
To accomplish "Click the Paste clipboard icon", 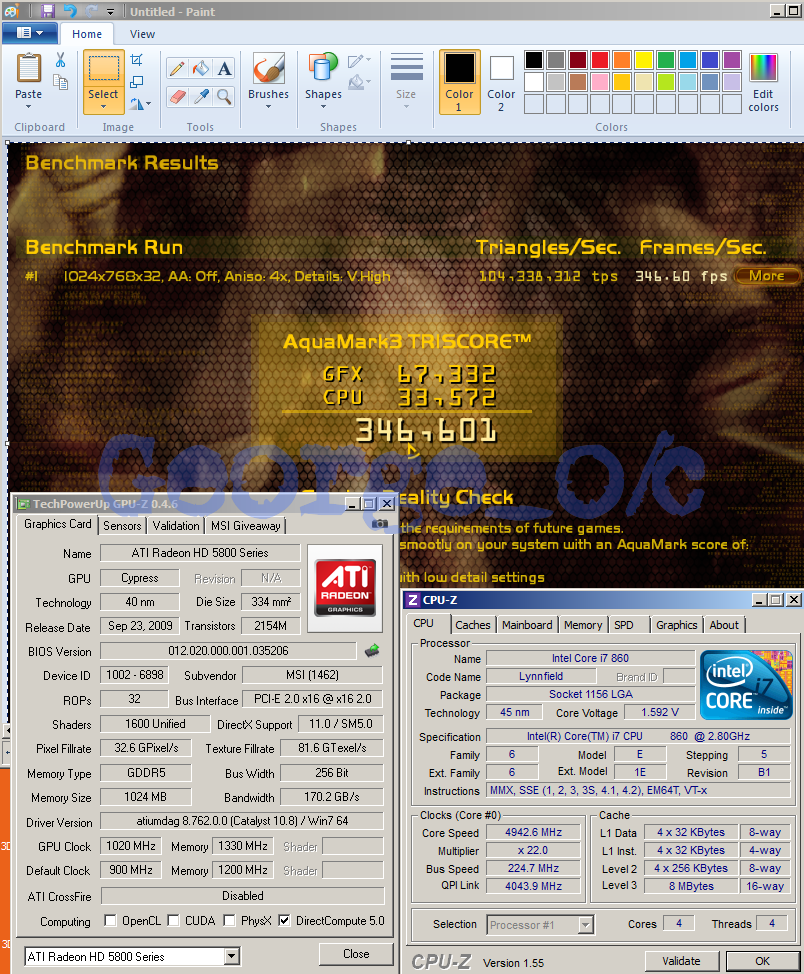I will (29, 68).
